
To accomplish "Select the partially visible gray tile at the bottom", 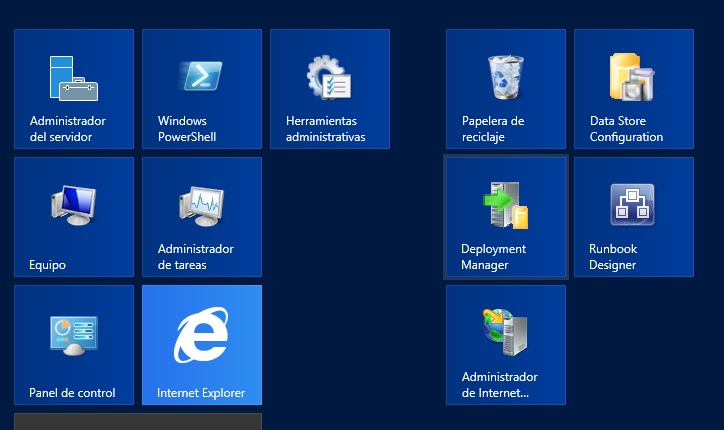I will tap(137, 421).
